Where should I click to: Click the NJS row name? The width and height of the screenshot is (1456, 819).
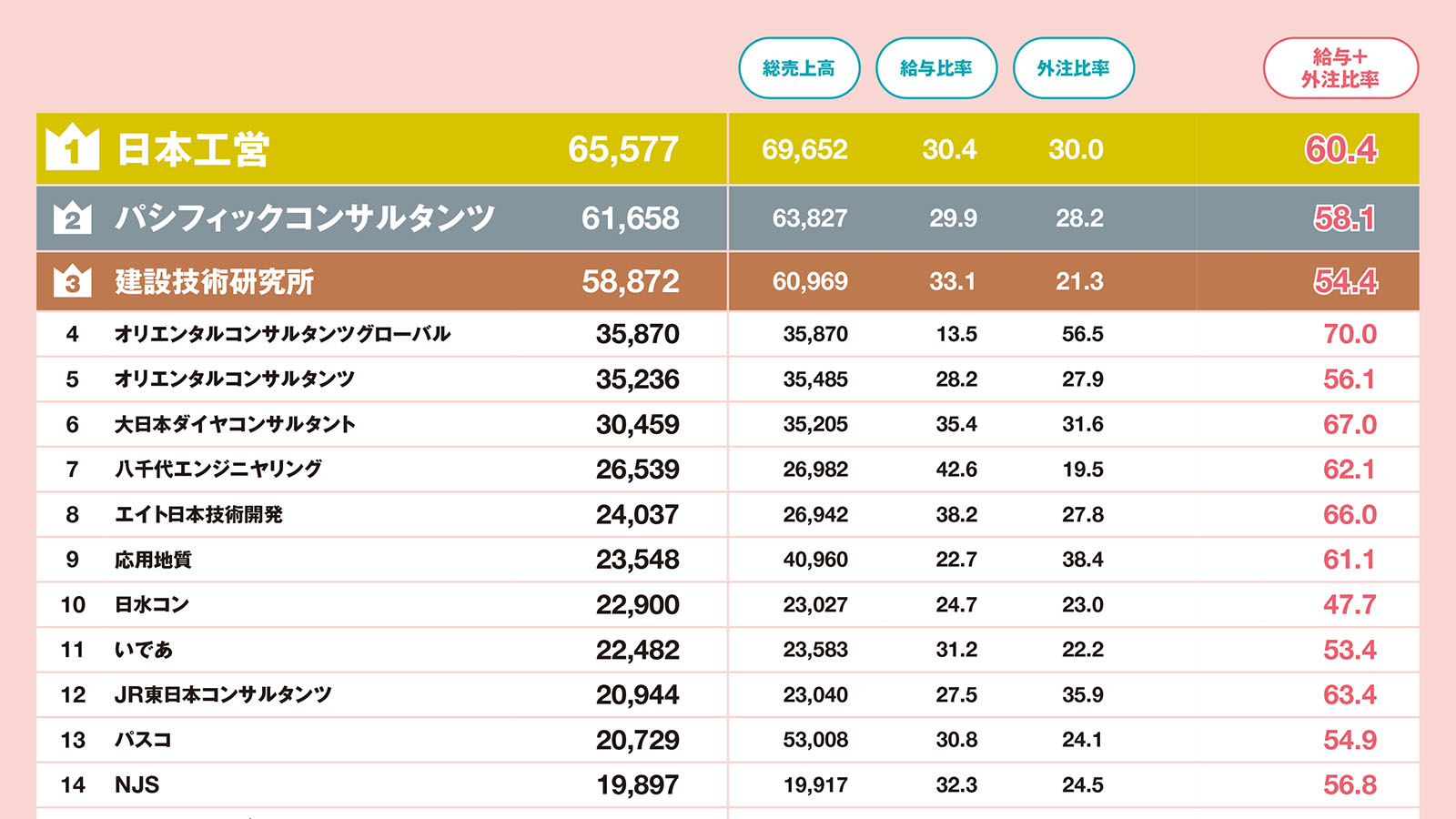[136, 785]
